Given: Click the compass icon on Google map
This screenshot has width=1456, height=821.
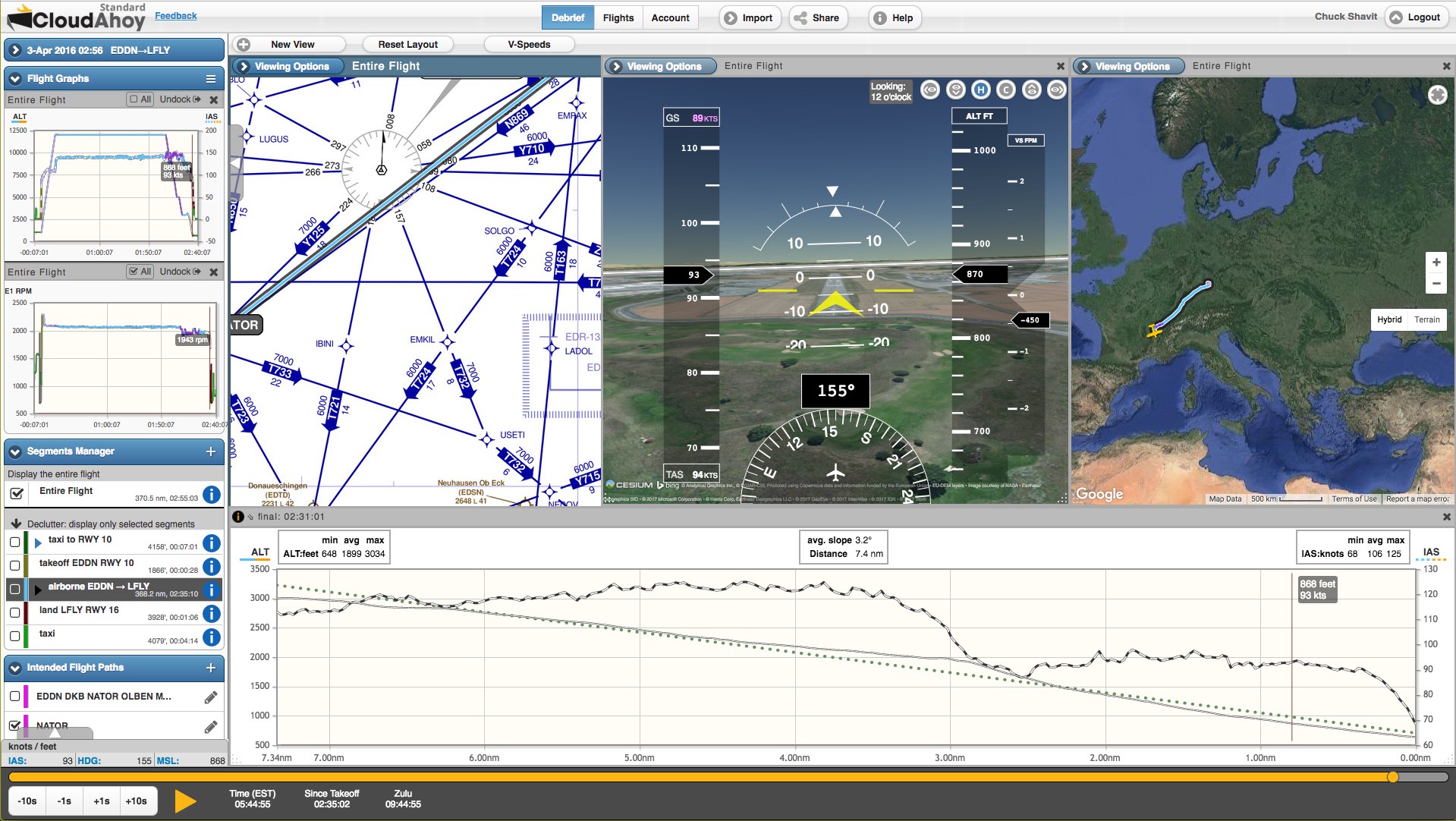Looking at the screenshot, I should pyautogui.click(x=1437, y=95).
